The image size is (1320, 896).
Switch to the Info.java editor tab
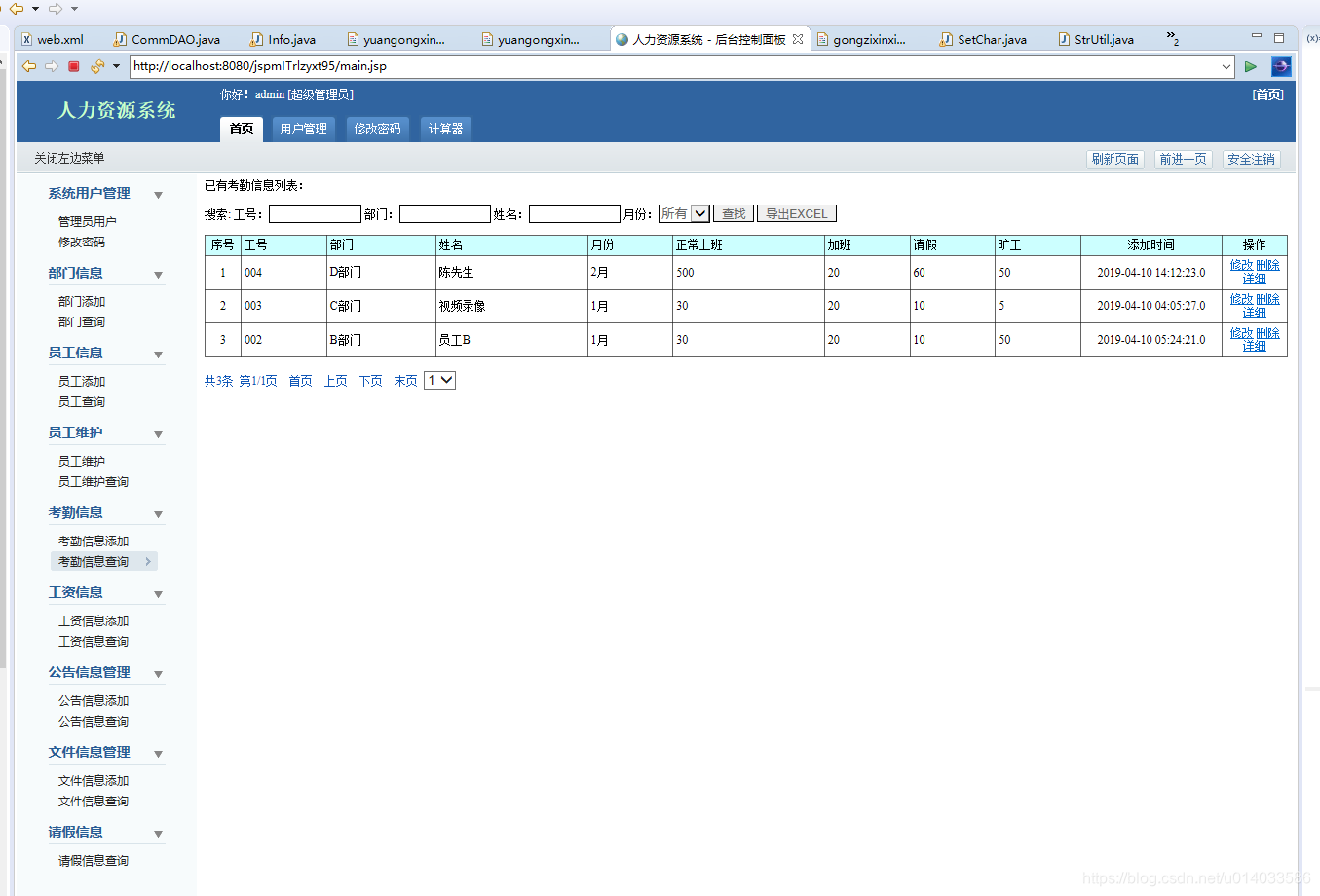[283, 39]
